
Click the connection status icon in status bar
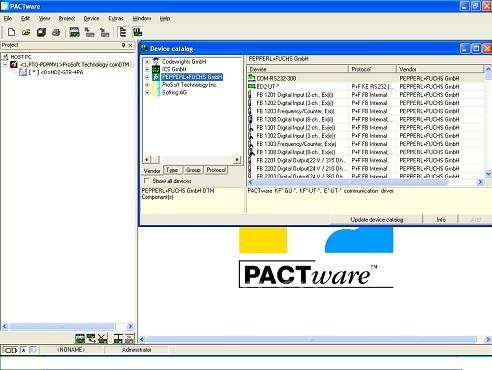(x=10, y=350)
